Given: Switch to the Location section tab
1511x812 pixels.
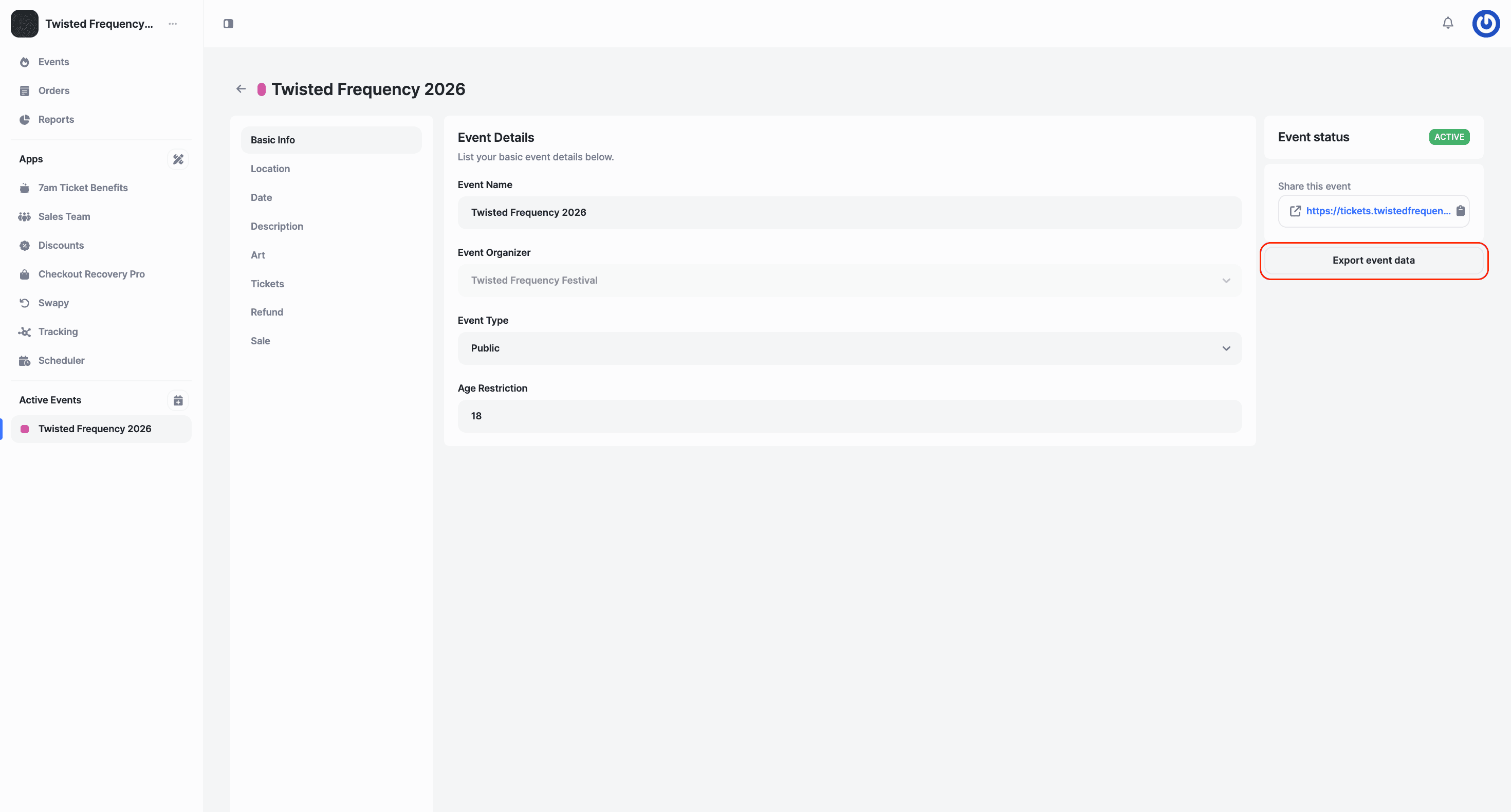Looking at the screenshot, I should pyautogui.click(x=270, y=169).
